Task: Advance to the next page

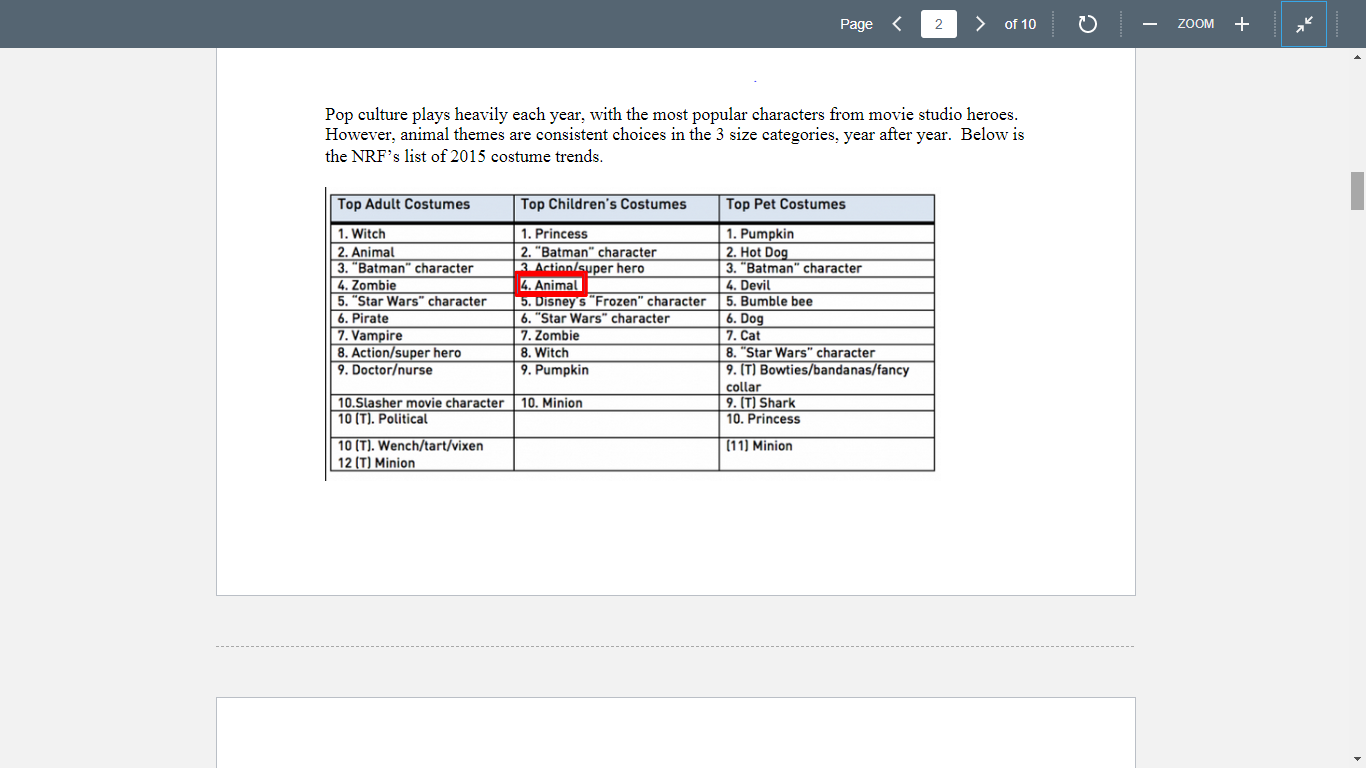Action: (x=980, y=23)
